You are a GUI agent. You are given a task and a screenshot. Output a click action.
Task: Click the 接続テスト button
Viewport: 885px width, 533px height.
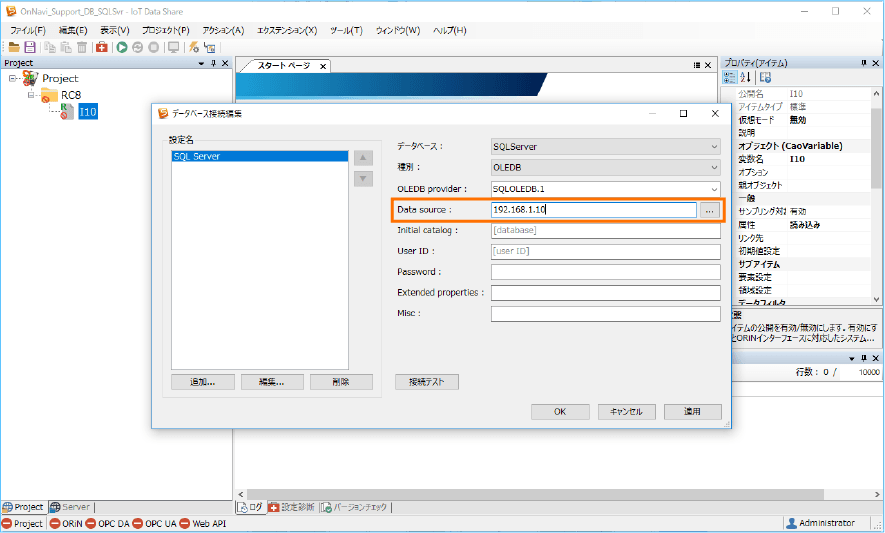[426, 382]
